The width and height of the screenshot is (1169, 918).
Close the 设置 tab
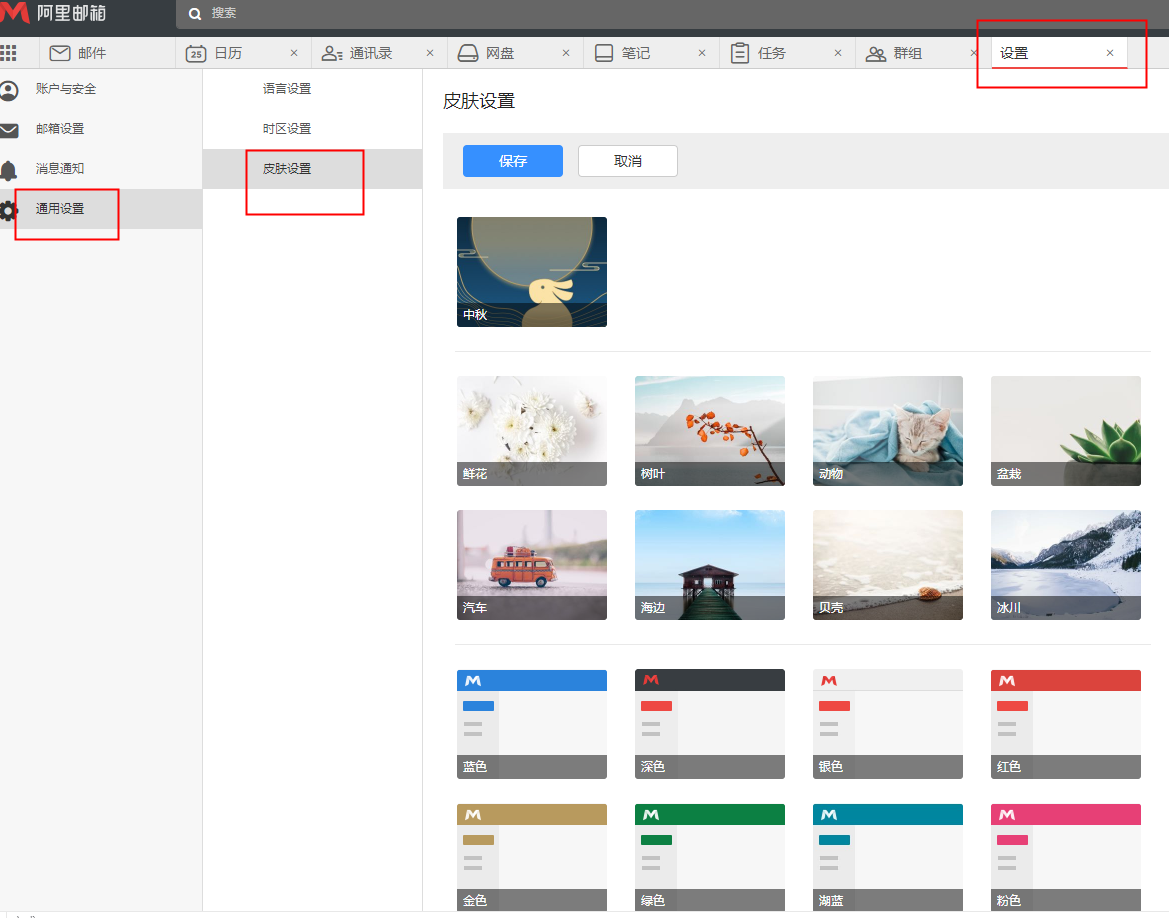click(1109, 53)
